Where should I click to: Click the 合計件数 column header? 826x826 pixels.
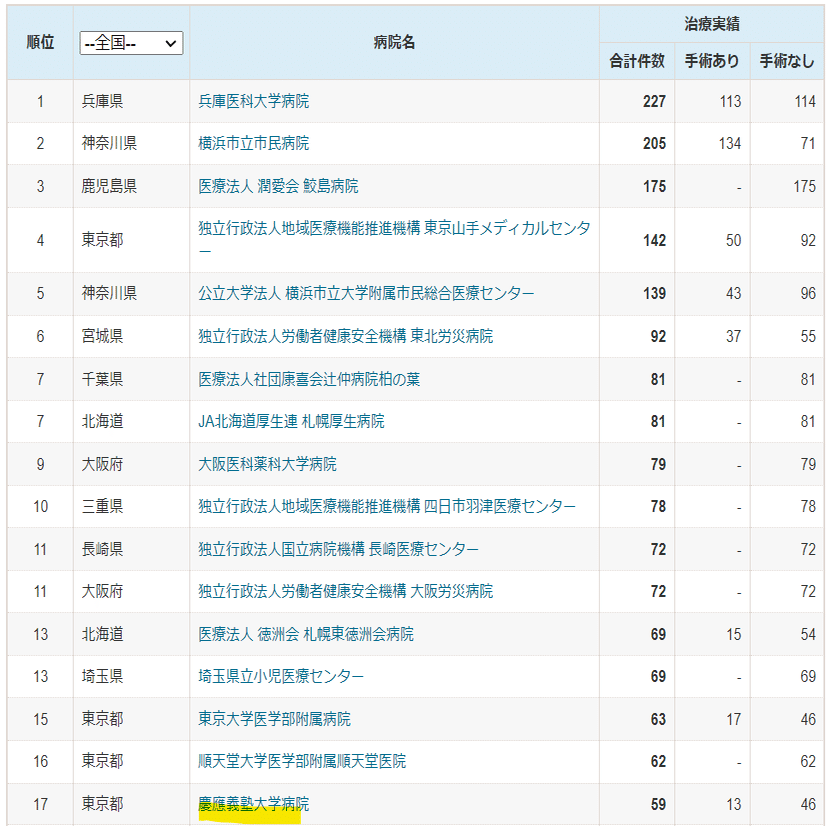tap(637, 61)
